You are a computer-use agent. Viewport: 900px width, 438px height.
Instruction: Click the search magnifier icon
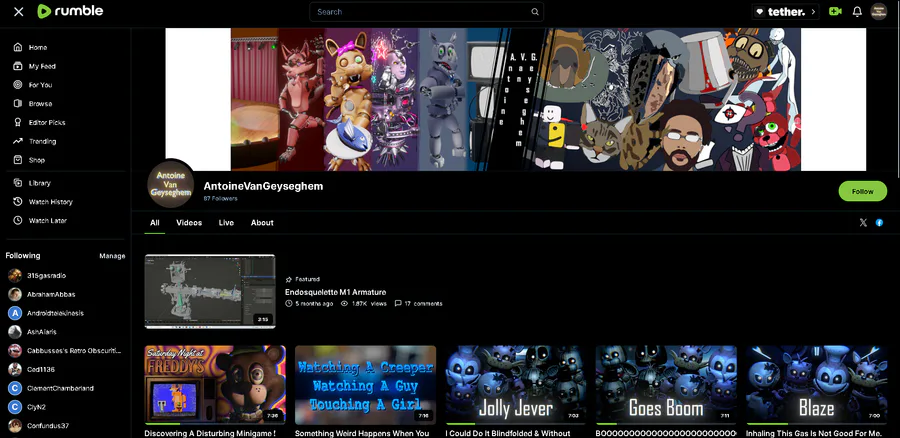click(534, 11)
